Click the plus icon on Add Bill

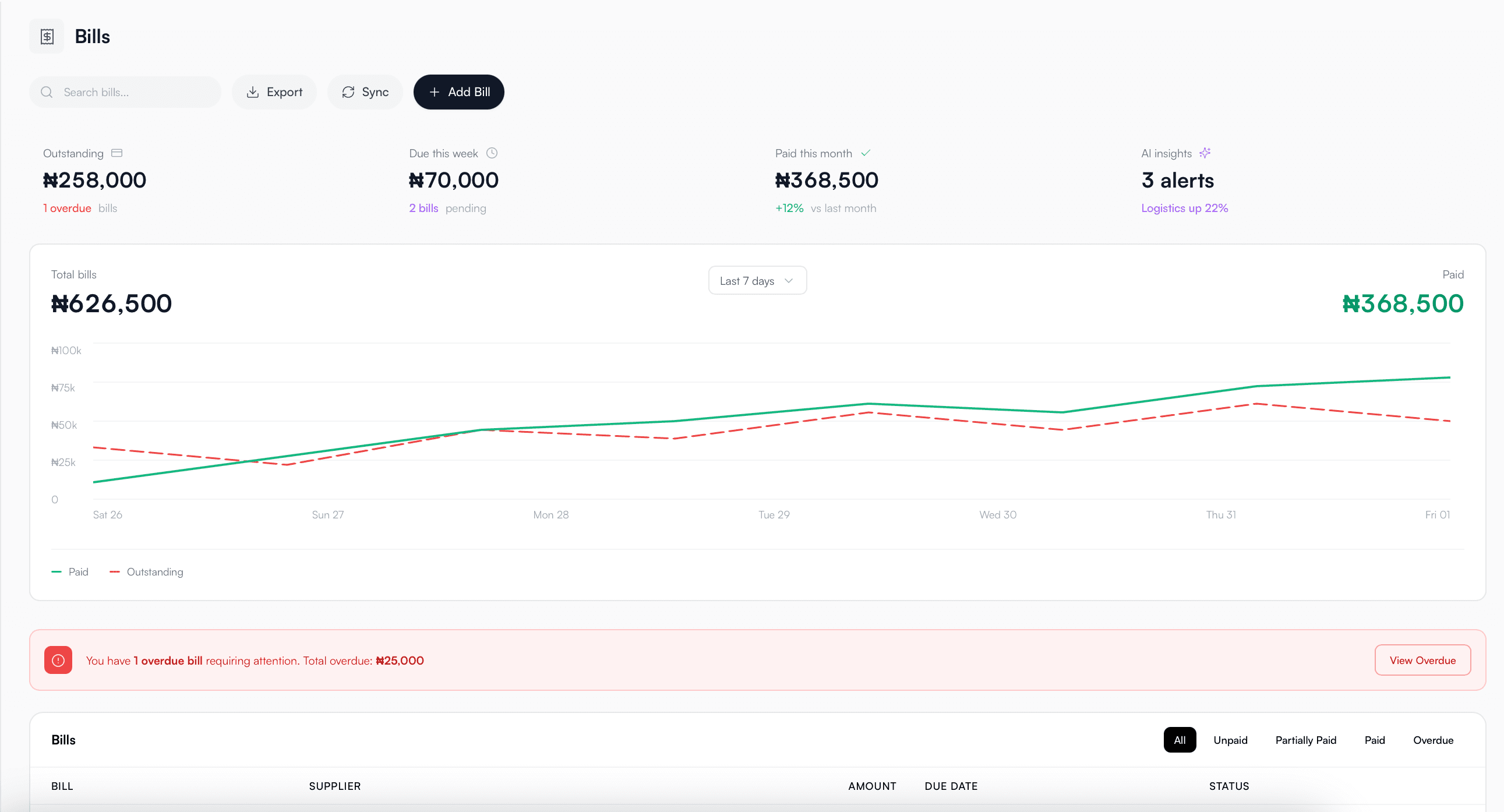coord(435,91)
